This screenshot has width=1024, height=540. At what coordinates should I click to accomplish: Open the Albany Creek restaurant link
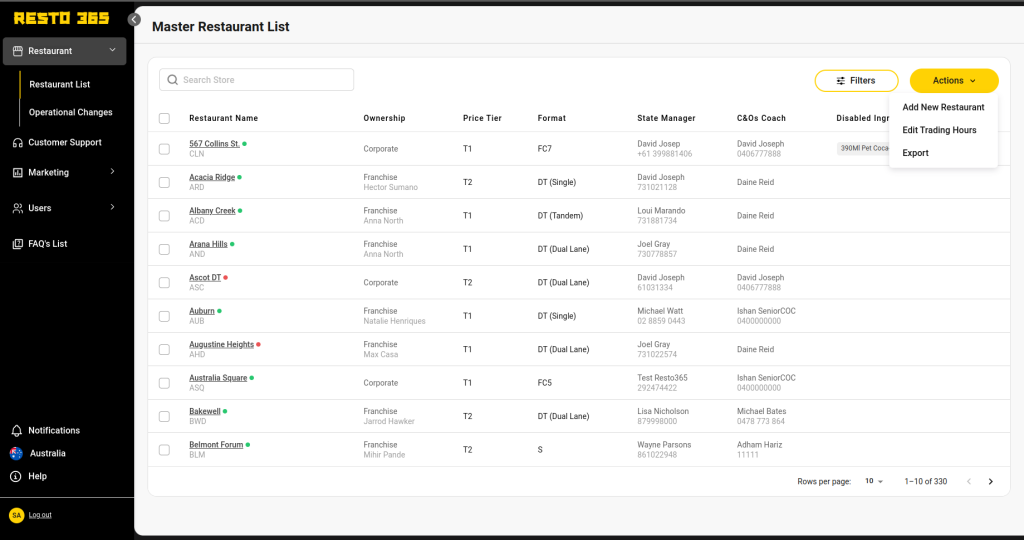[x=212, y=211]
